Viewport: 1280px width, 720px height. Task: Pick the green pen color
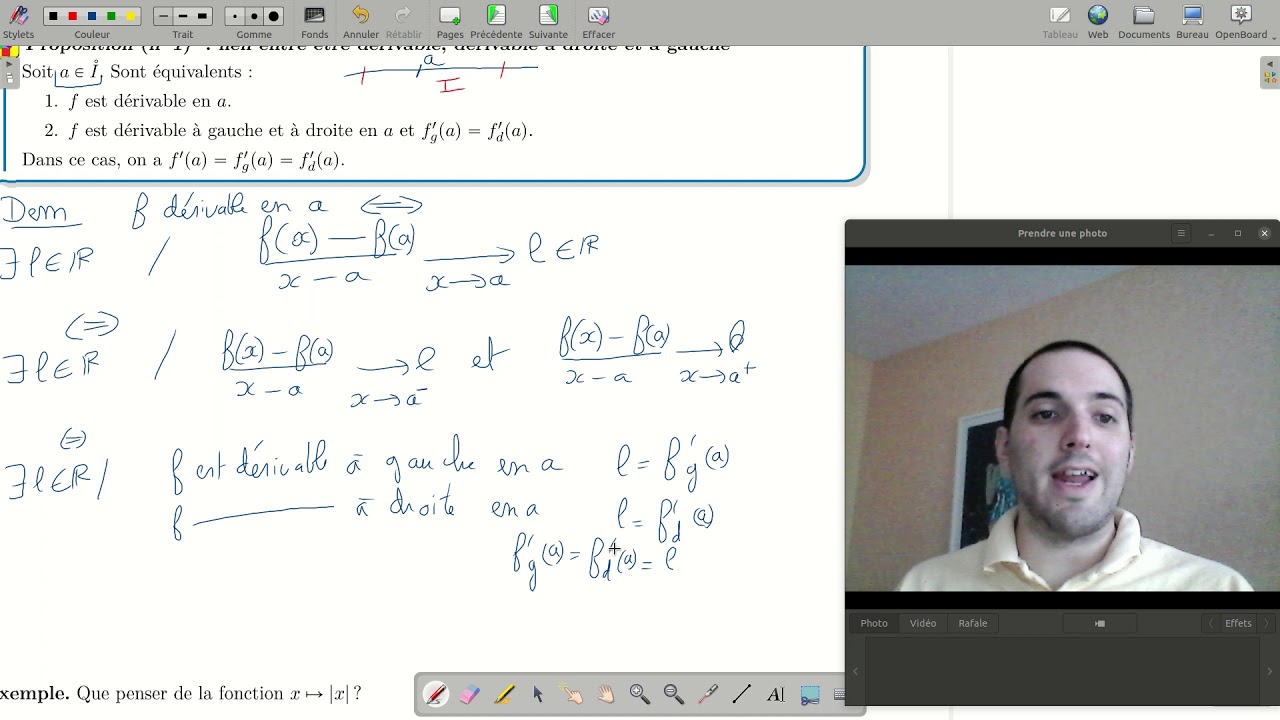point(111,17)
